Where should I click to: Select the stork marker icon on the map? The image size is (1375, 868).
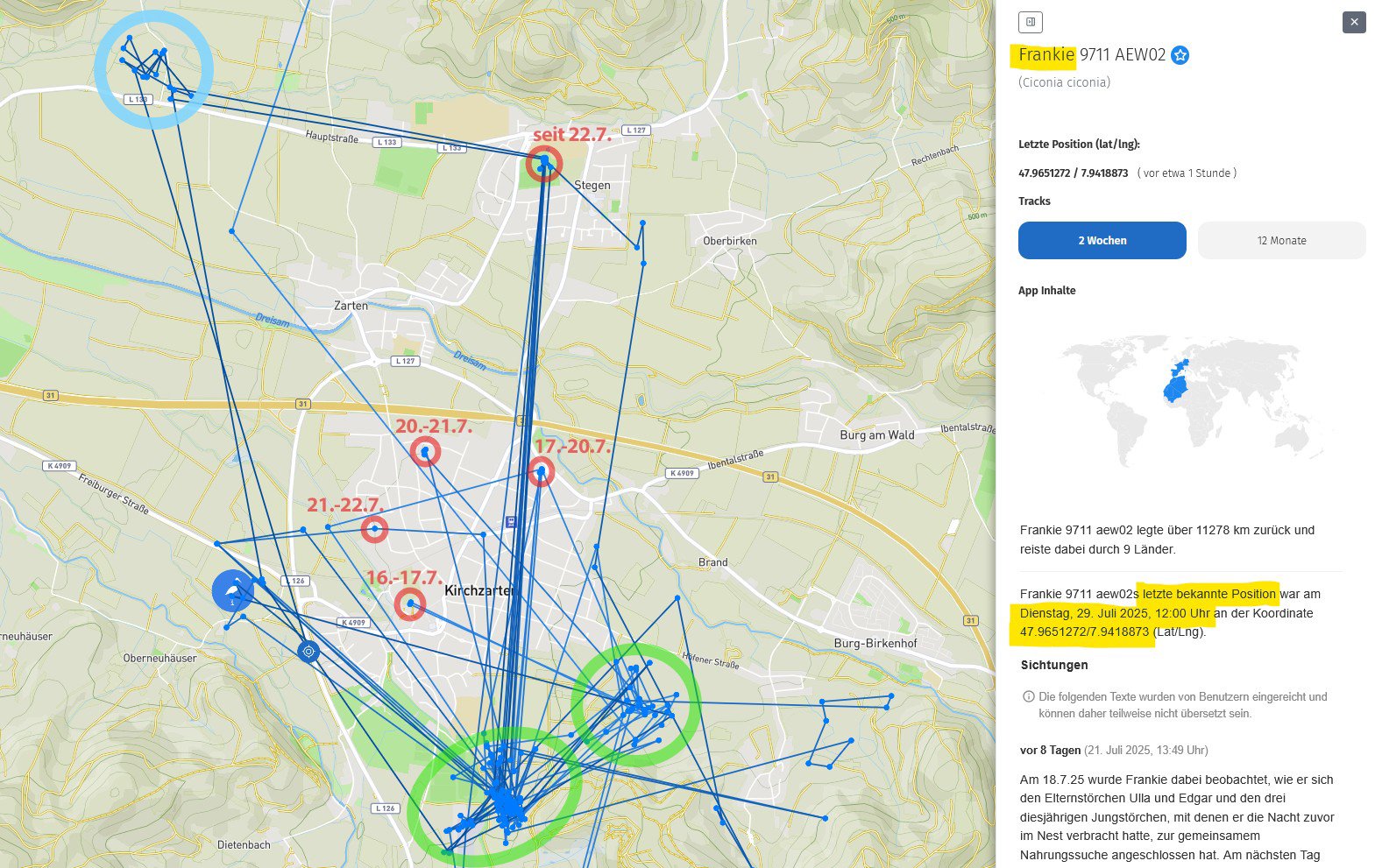pos(232,591)
